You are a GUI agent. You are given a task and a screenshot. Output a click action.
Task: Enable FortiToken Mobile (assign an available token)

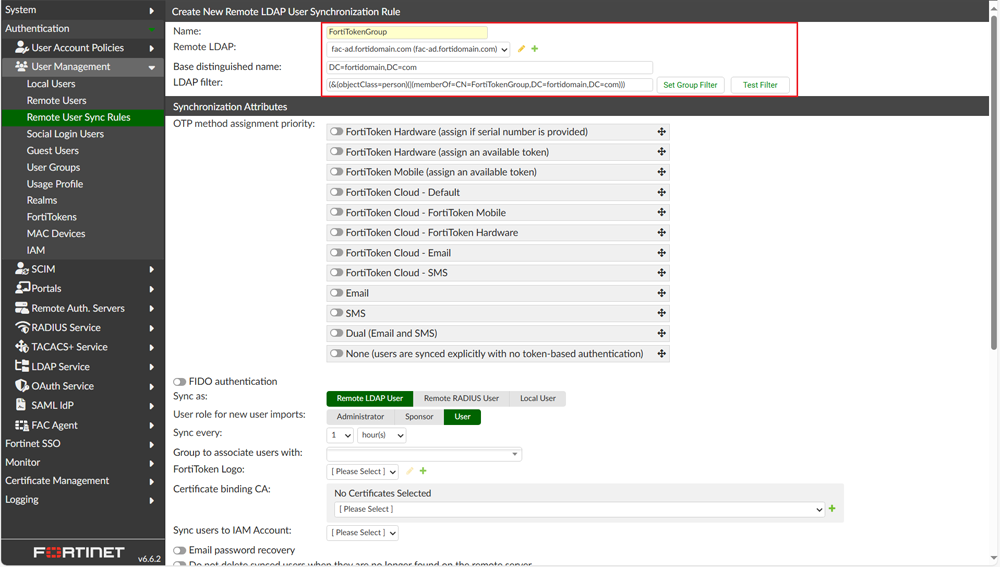[337, 172]
